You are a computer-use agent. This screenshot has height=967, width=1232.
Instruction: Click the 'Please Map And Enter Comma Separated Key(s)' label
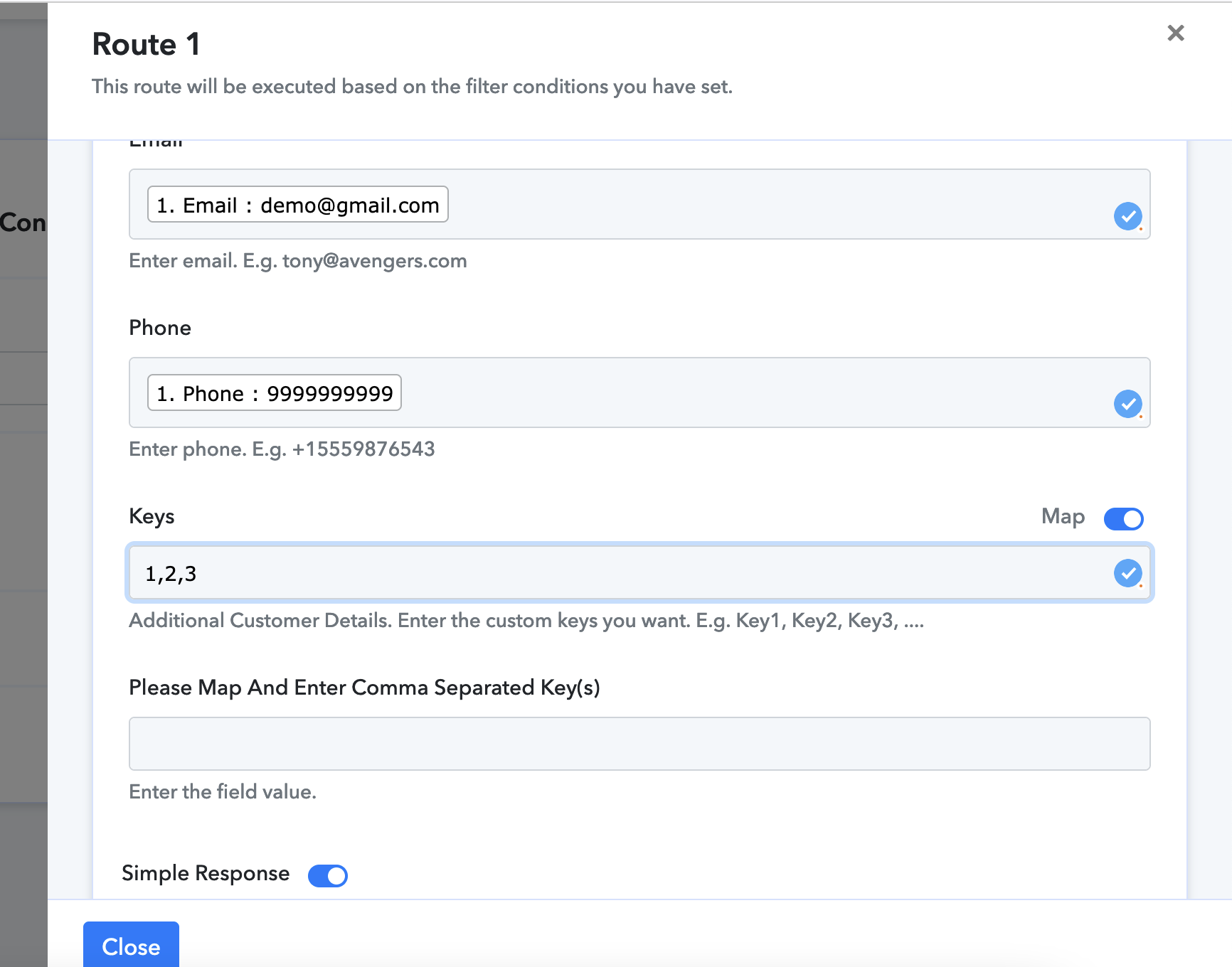364,688
